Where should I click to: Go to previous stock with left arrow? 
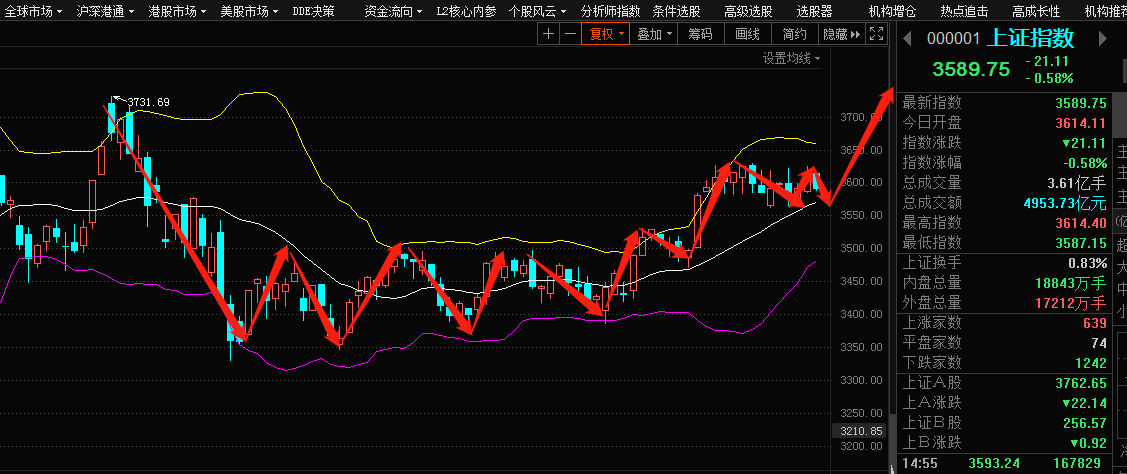point(908,39)
